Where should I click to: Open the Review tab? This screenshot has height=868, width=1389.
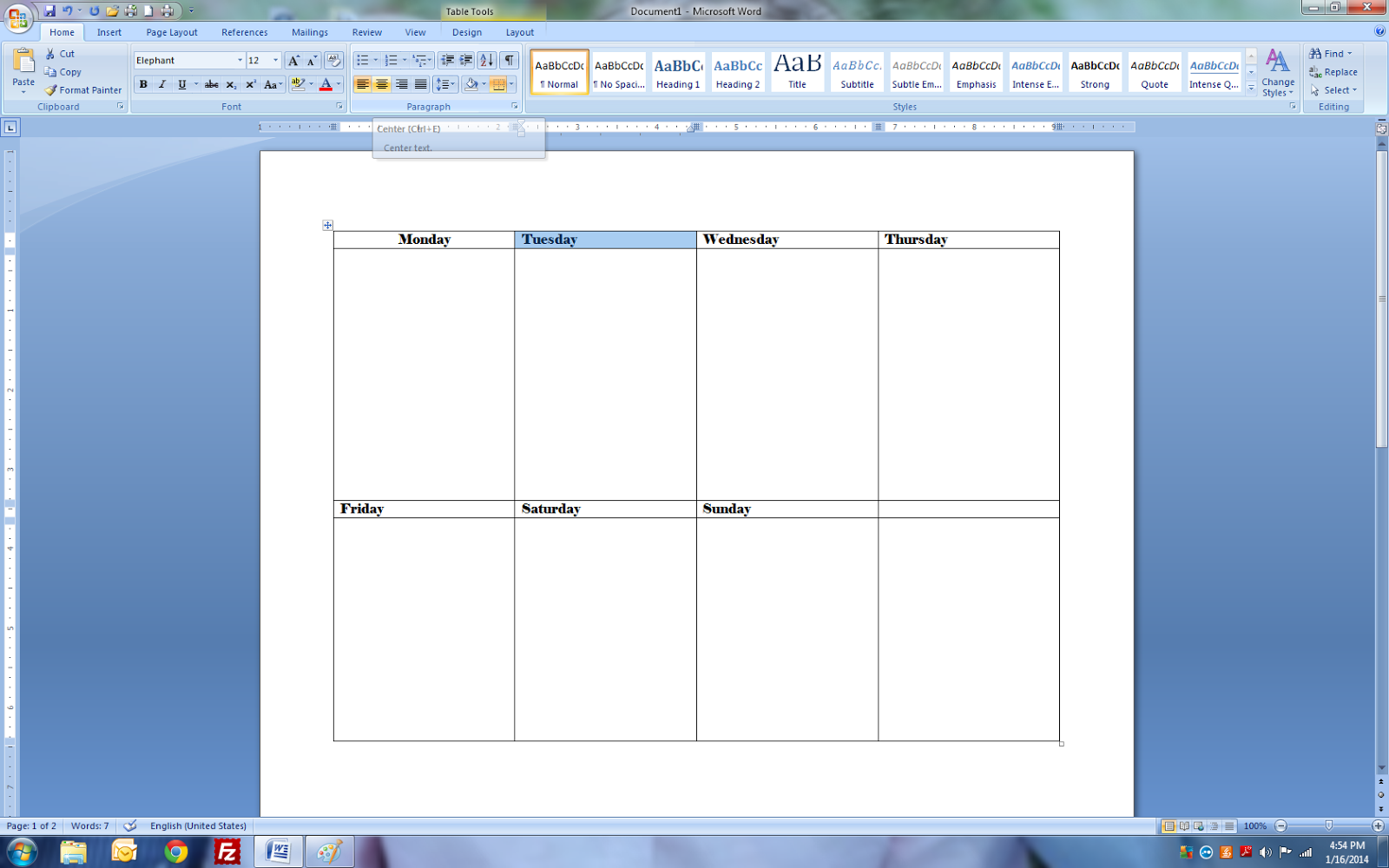[367, 33]
